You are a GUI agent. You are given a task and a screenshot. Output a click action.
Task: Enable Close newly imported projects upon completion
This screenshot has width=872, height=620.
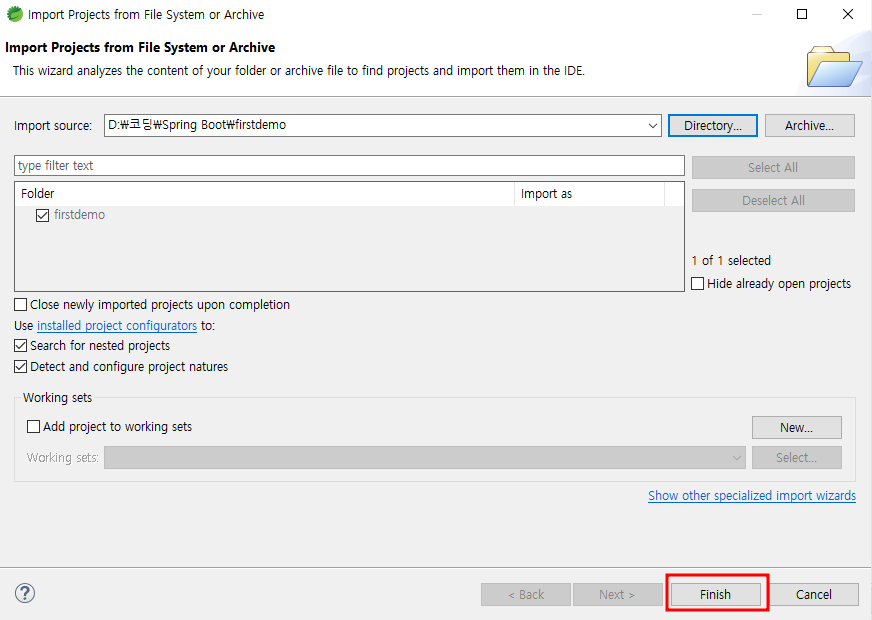pyautogui.click(x=21, y=305)
